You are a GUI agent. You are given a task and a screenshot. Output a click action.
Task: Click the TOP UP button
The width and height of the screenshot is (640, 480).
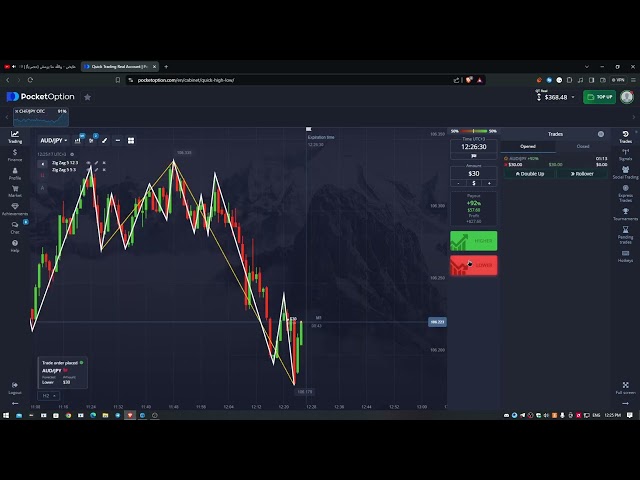click(599, 97)
